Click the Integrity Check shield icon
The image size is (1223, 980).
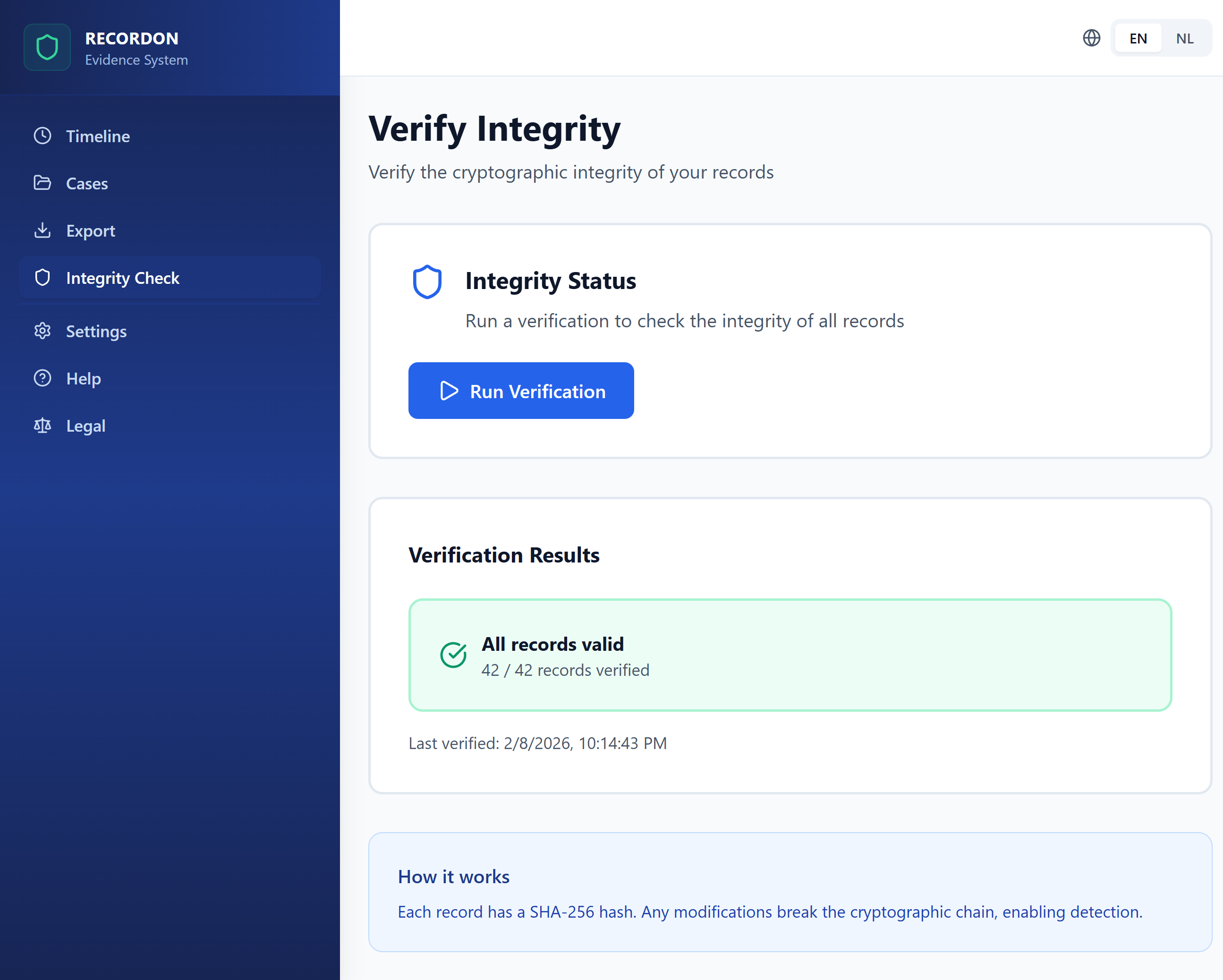point(42,278)
